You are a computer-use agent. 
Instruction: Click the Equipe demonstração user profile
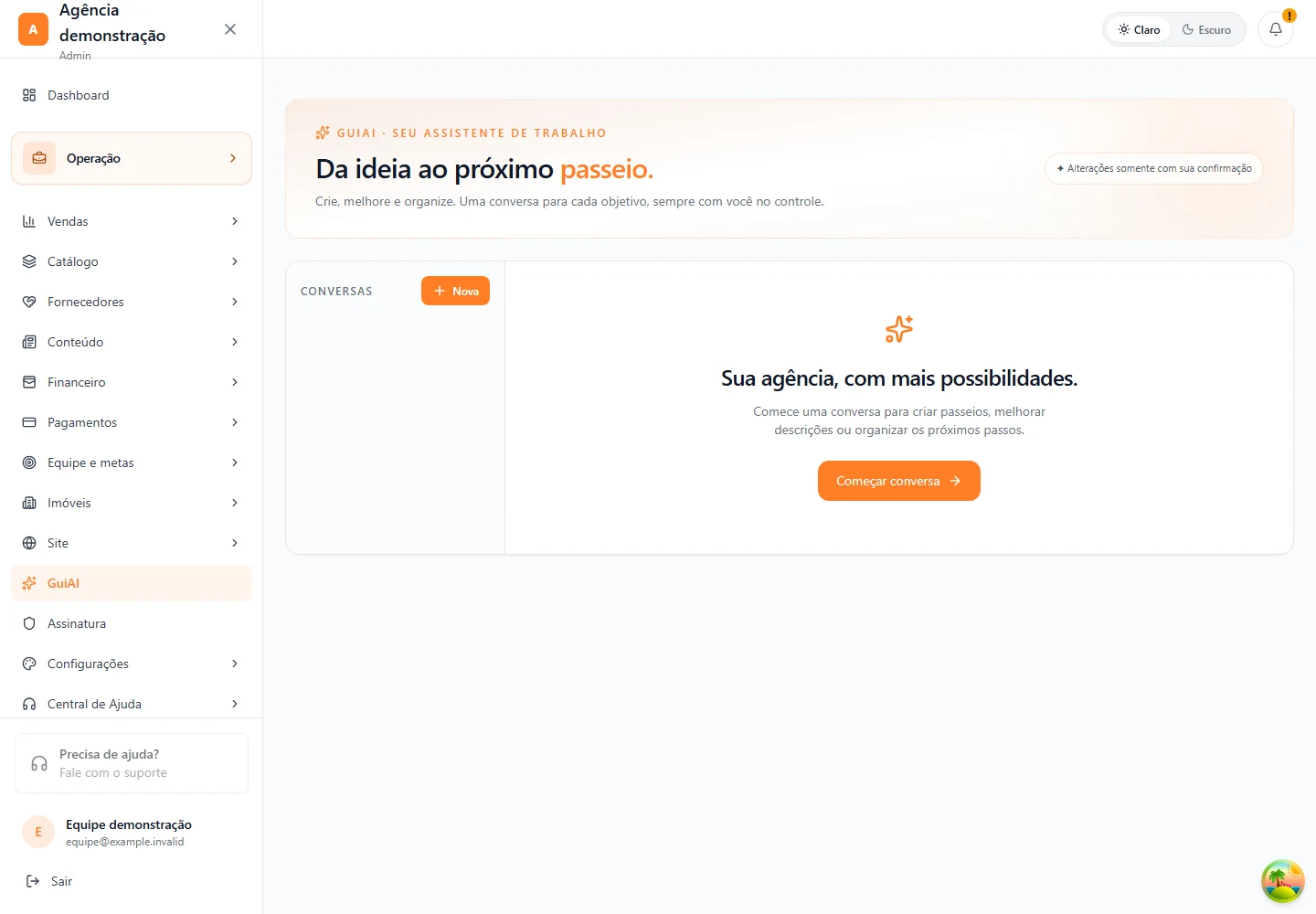pos(132,832)
